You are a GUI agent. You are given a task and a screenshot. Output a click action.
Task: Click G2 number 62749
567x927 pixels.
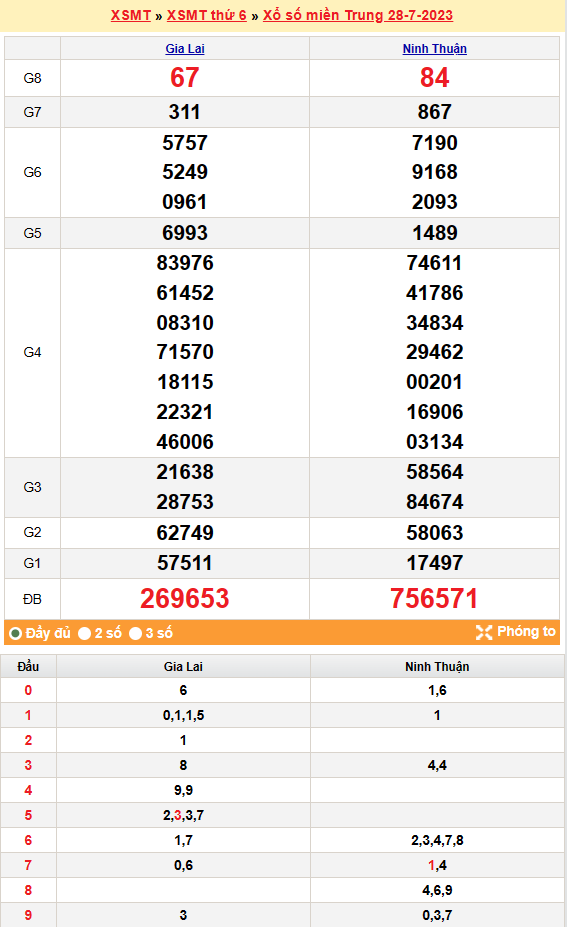point(184,533)
